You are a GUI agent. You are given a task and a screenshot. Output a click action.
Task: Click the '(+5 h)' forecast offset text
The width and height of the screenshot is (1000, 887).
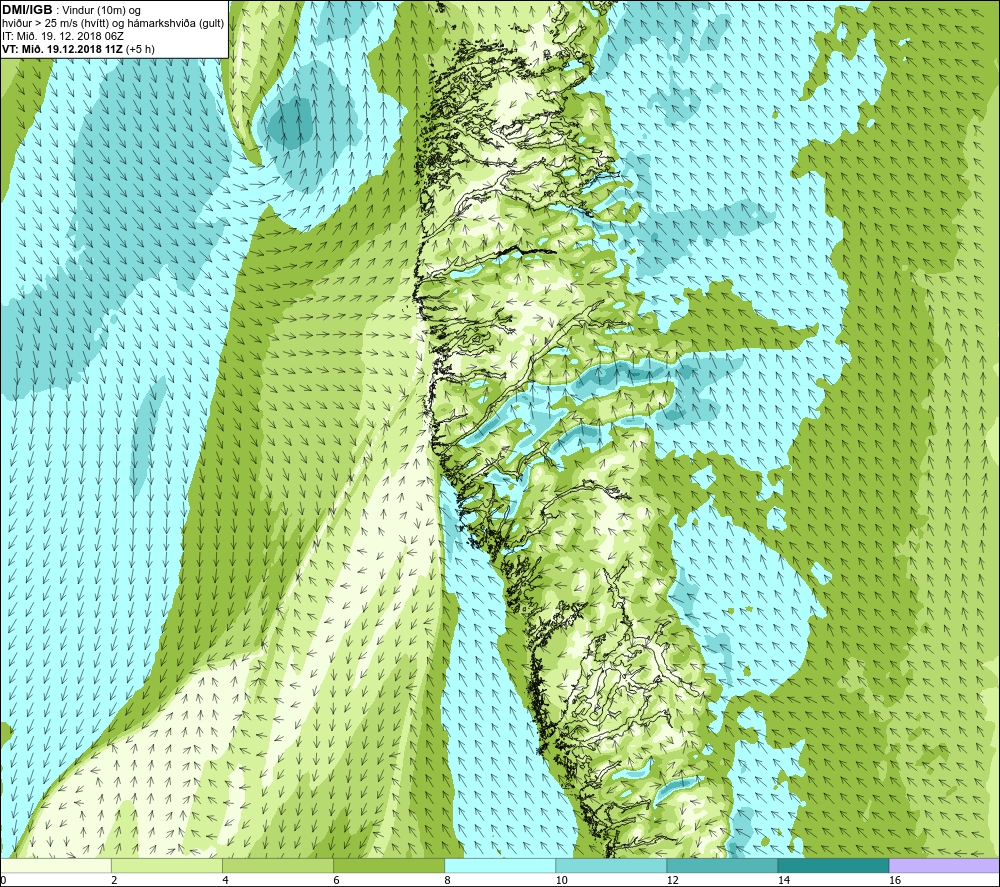click(140, 48)
